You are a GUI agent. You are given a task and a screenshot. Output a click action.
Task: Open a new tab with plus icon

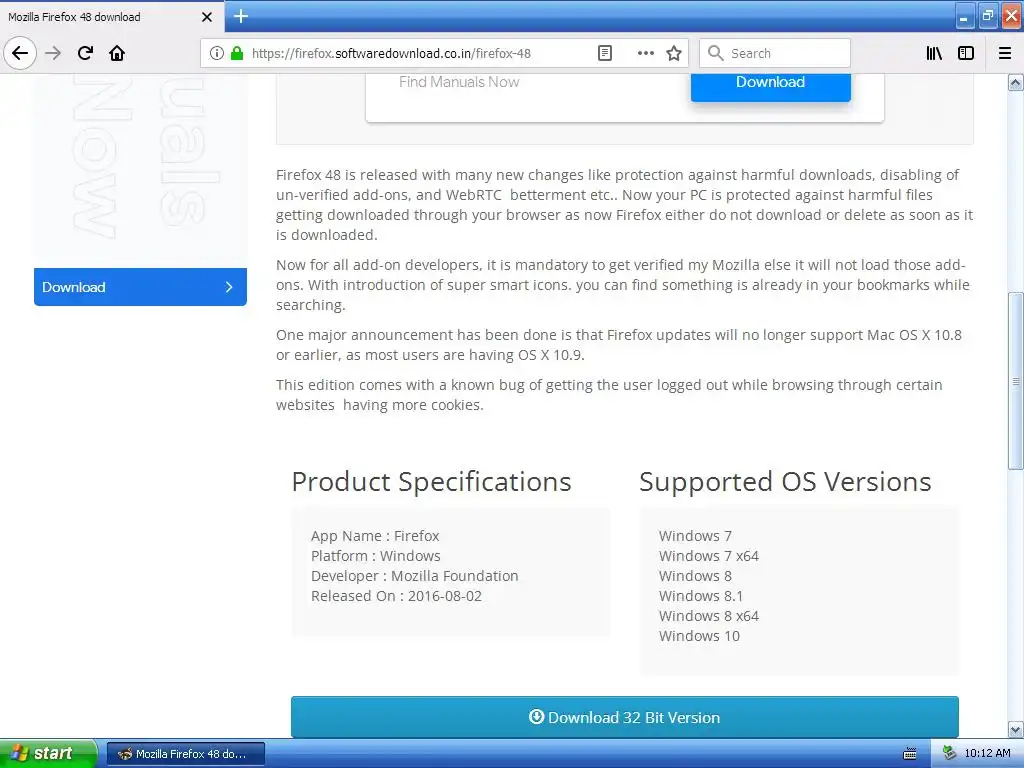pyautogui.click(x=240, y=16)
